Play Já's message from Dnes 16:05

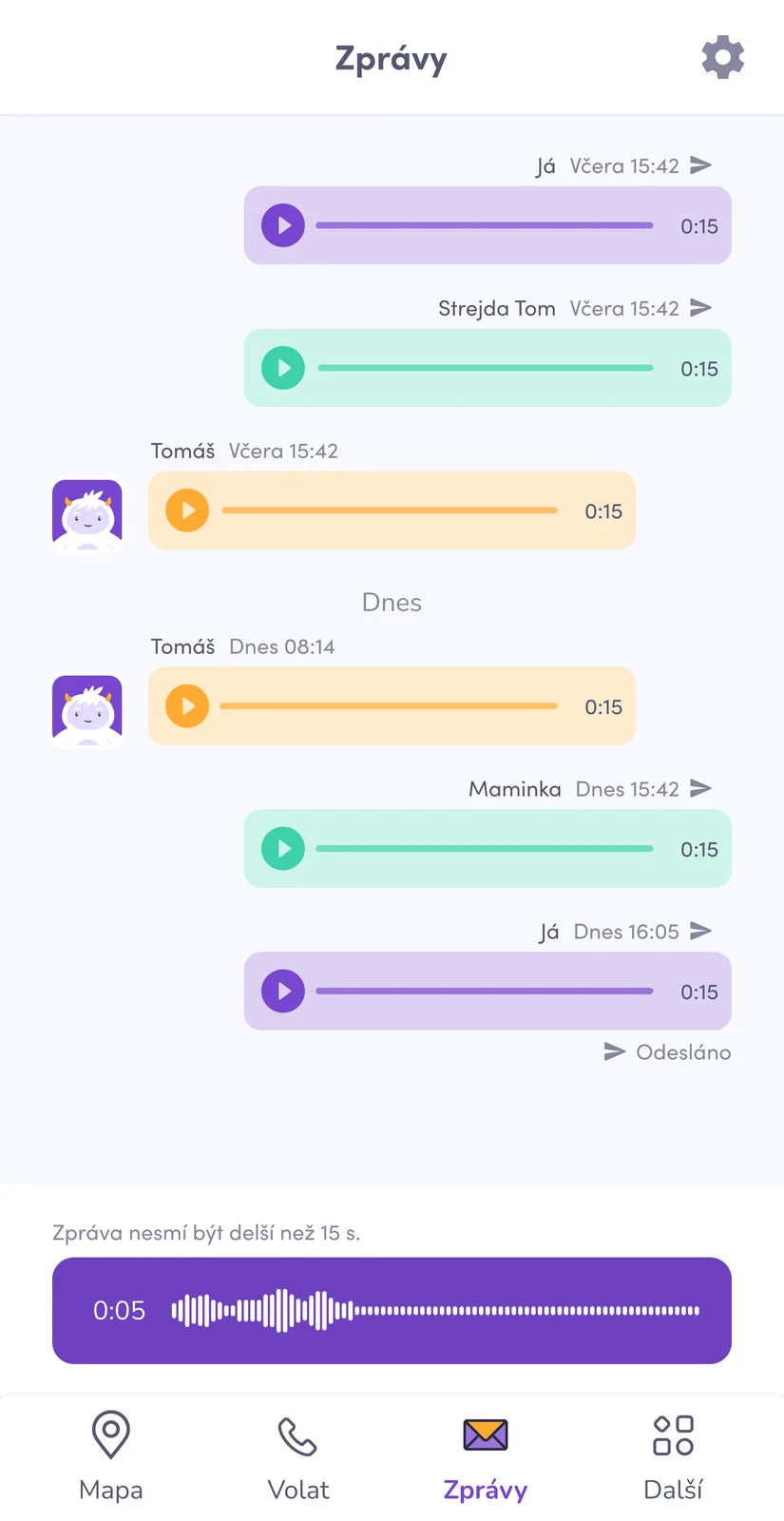[283, 992]
